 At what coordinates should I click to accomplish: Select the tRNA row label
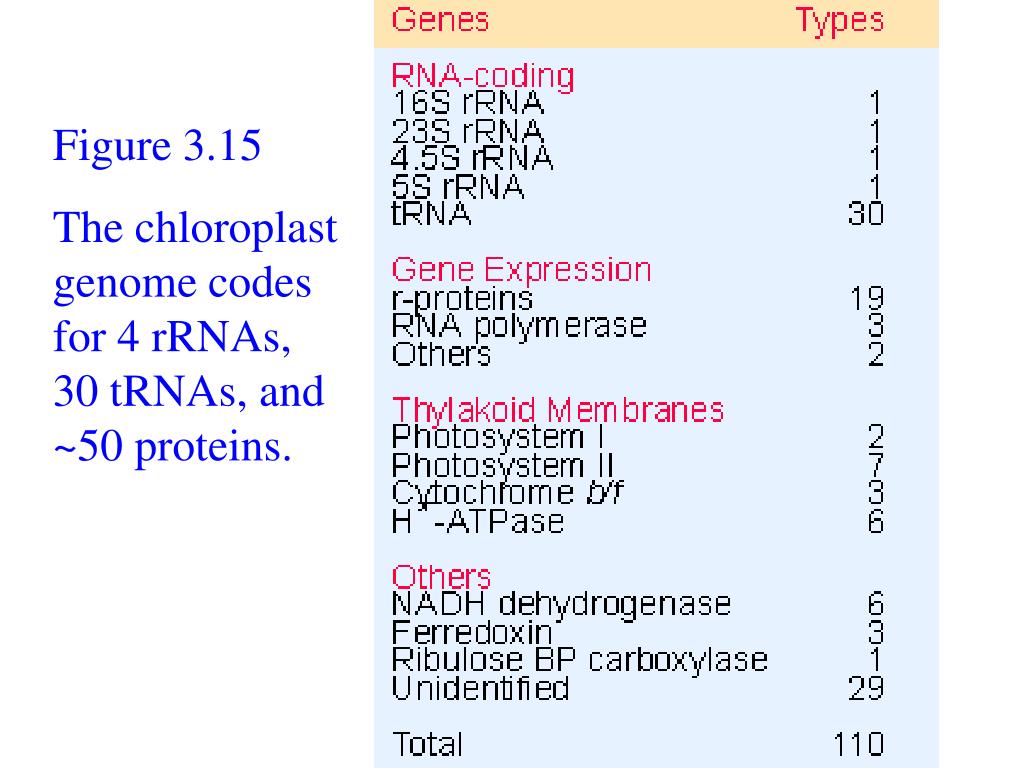pyautogui.click(x=431, y=214)
